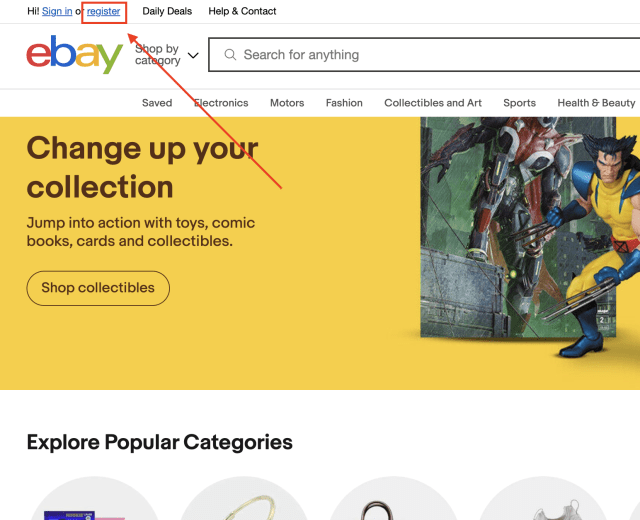
Task: Open the Sports category
Action: [520, 103]
